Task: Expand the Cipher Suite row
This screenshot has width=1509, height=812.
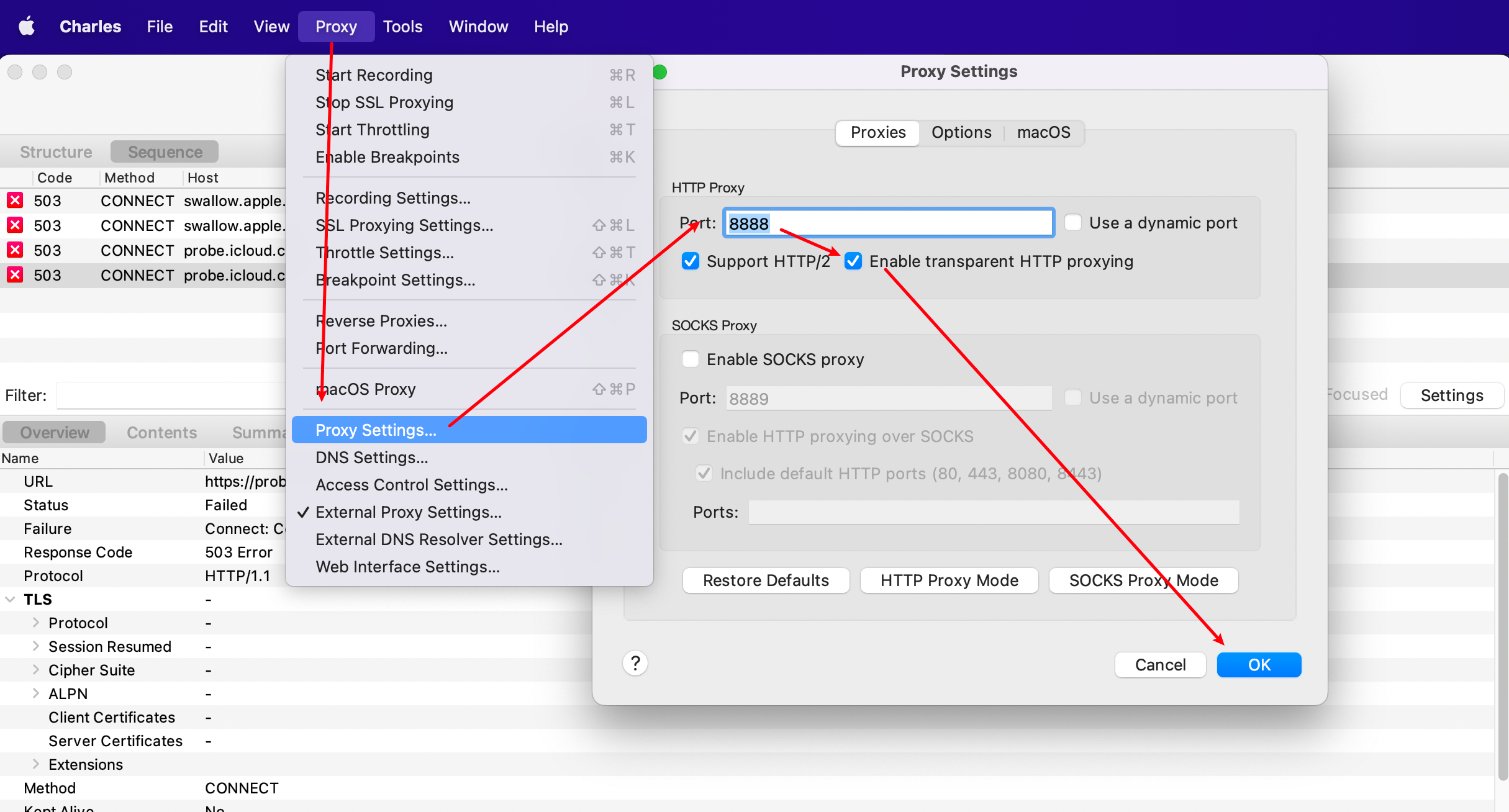Action: (x=35, y=670)
